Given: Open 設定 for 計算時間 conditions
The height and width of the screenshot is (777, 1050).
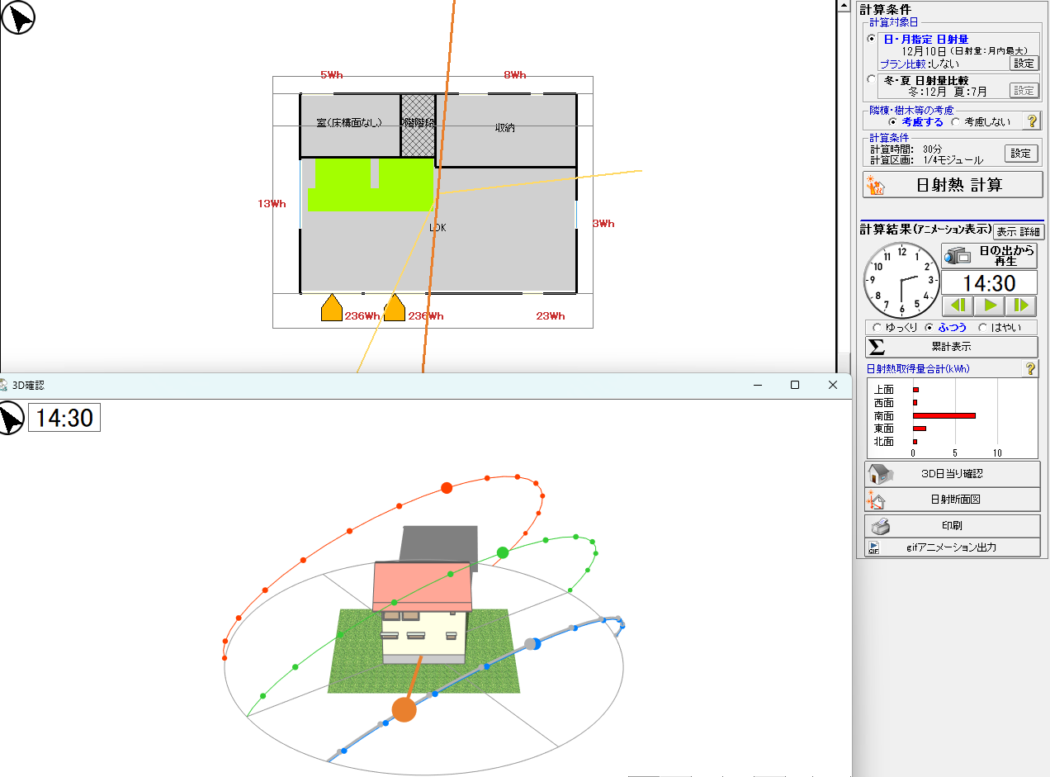Looking at the screenshot, I should pos(1020,153).
